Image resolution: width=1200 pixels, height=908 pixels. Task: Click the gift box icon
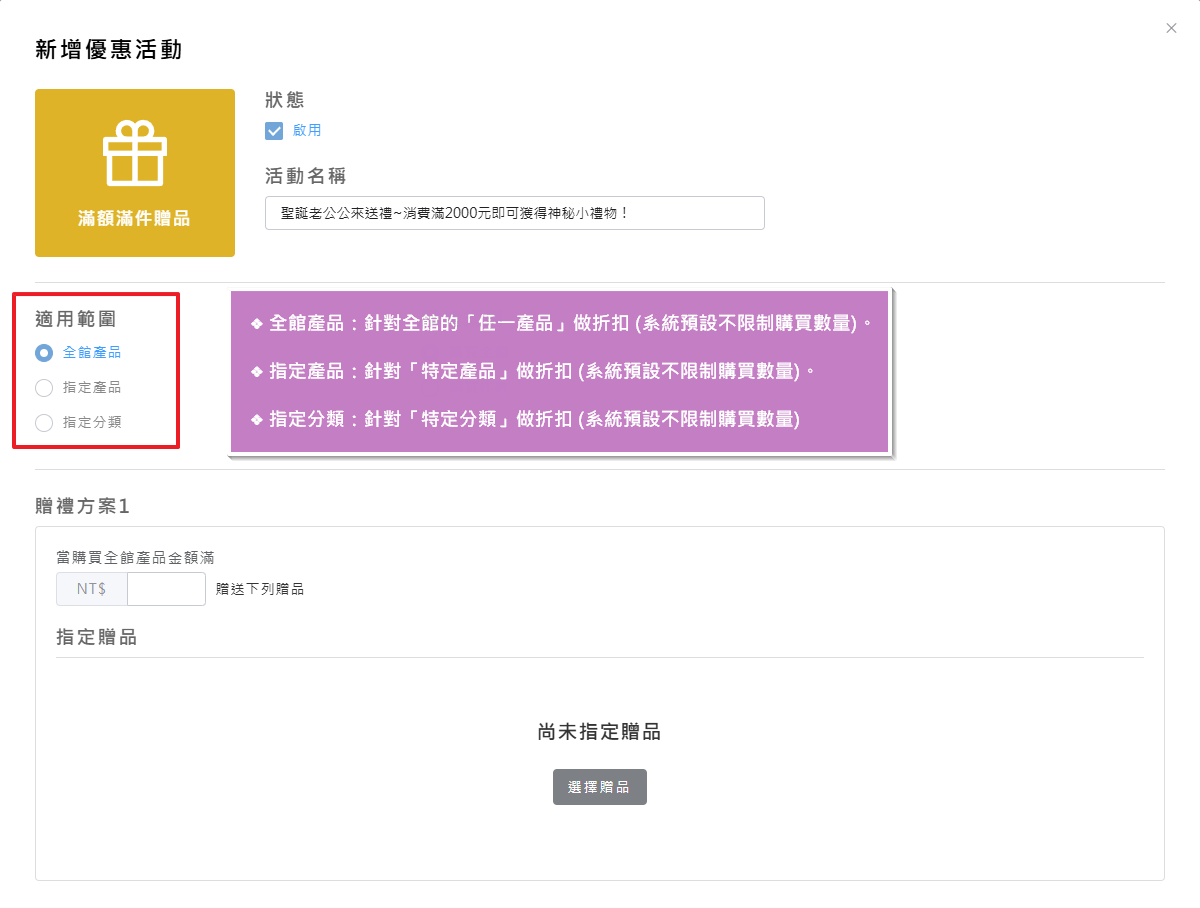[x=135, y=153]
